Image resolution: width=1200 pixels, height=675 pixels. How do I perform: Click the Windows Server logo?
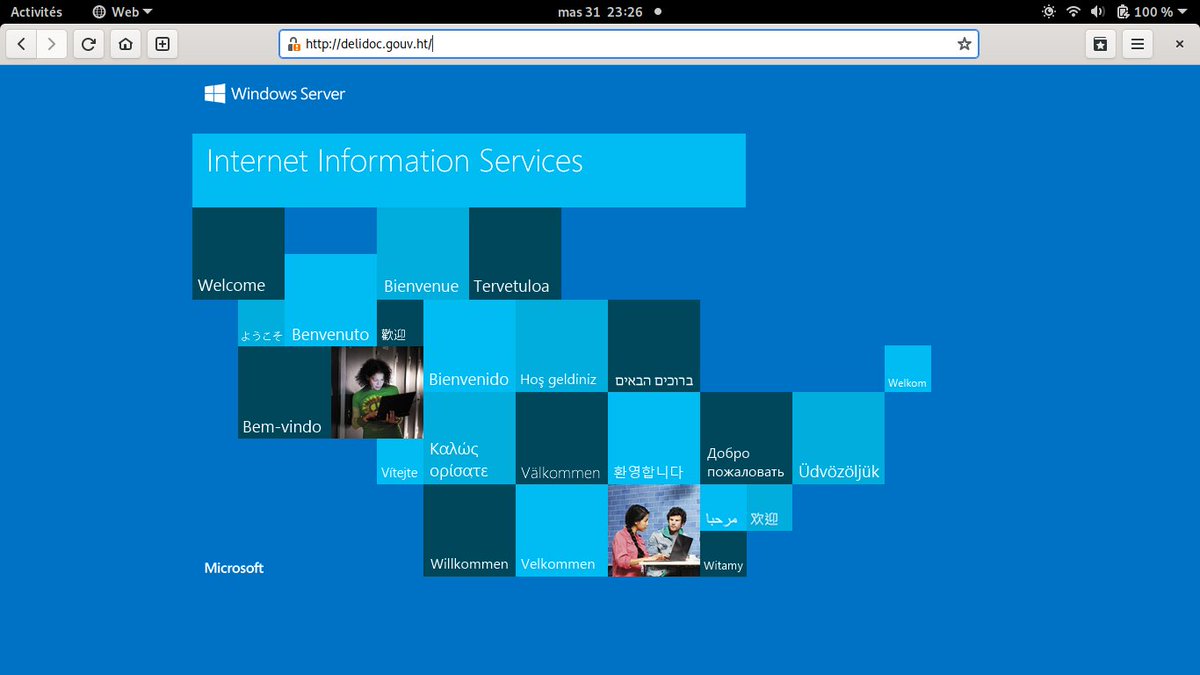(x=275, y=93)
